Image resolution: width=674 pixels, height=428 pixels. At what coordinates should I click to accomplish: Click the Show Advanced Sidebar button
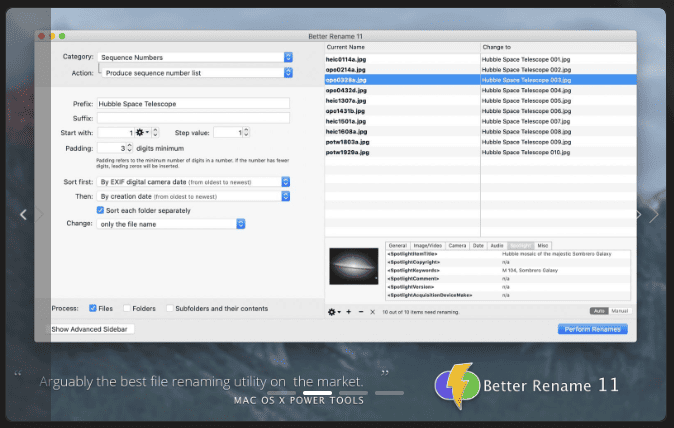(89, 329)
